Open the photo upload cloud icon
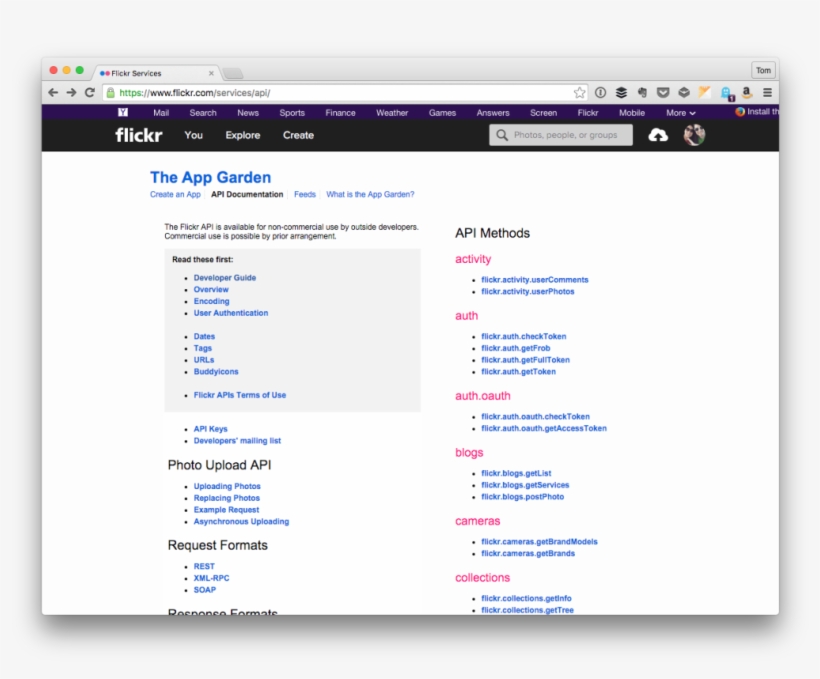820x679 pixels. [x=659, y=135]
